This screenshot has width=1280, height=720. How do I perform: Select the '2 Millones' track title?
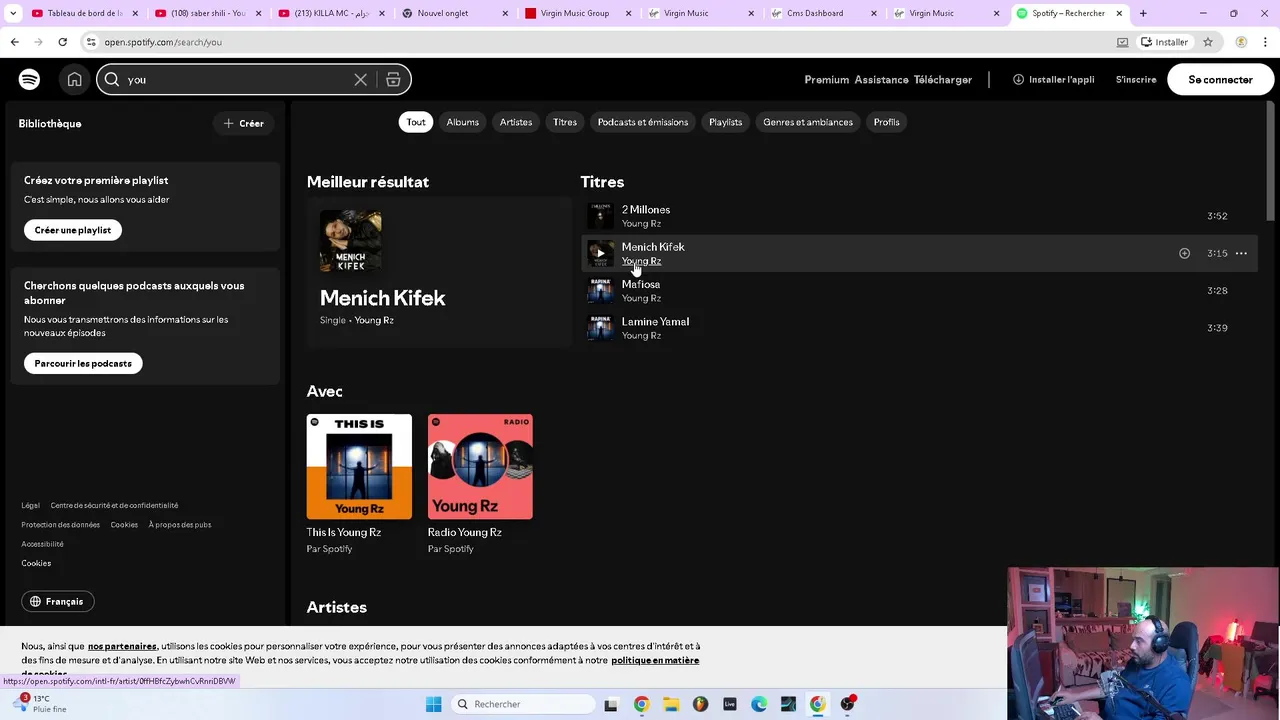tap(646, 210)
